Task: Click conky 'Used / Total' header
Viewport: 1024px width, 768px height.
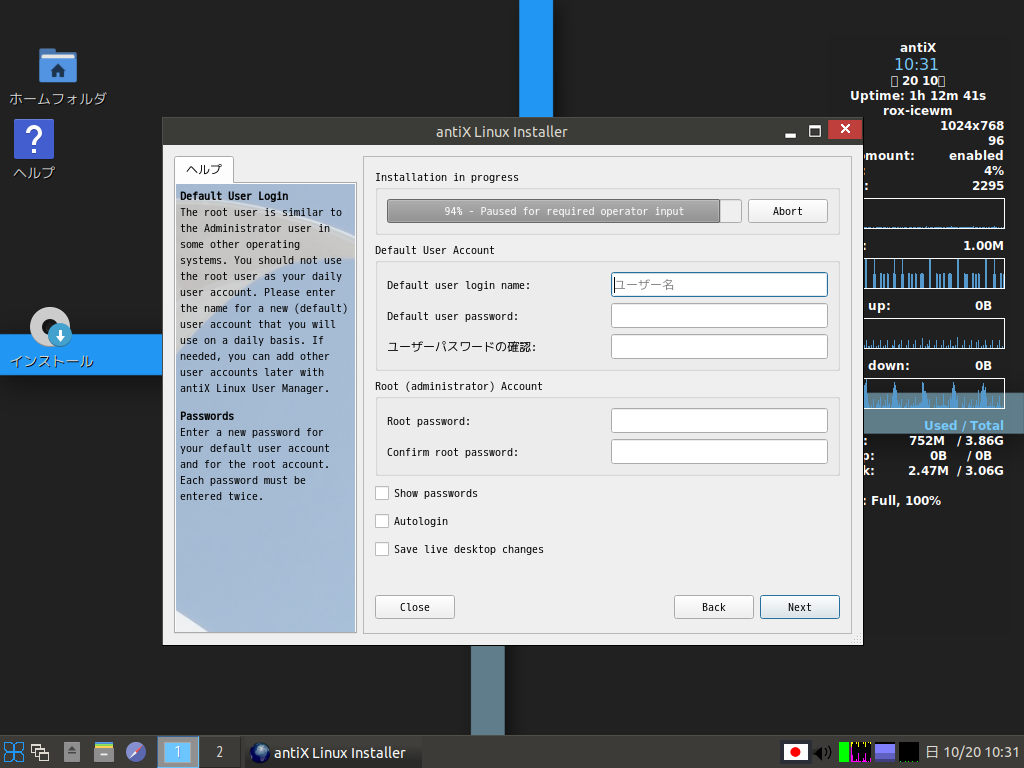Action: [x=963, y=425]
